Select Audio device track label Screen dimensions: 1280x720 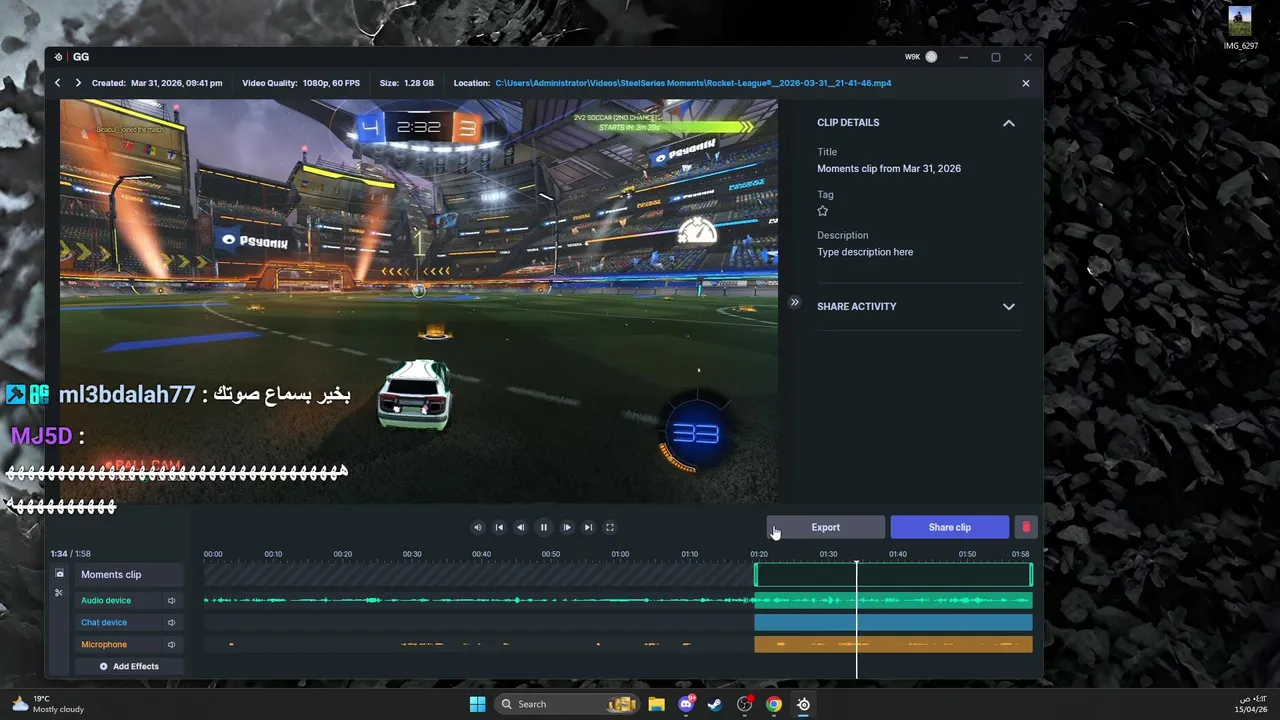coord(106,601)
